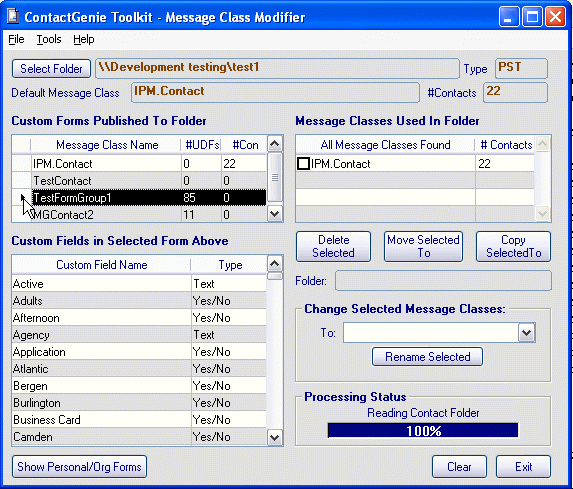This screenshot has height=489, width=573.
Task: Click the Rename Selected button
Action: pyautogui.click(x=427, y=357)
